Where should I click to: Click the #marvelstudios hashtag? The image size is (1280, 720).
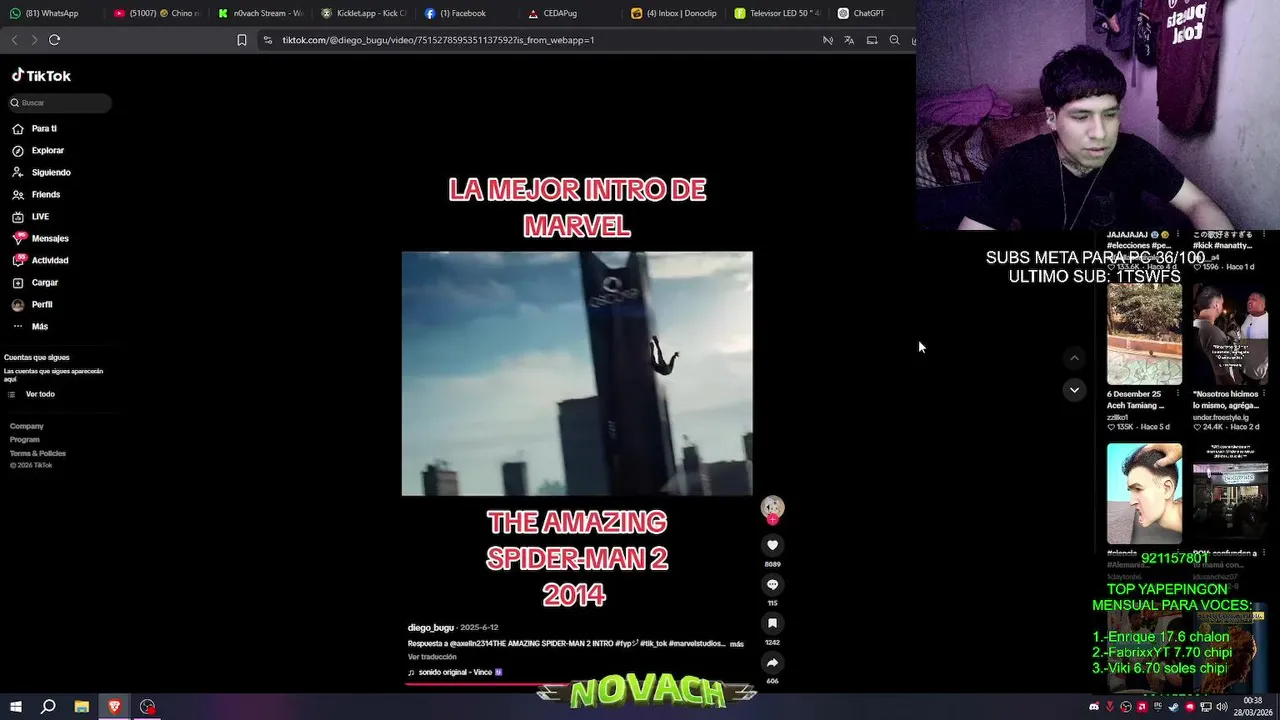[699, 643]
